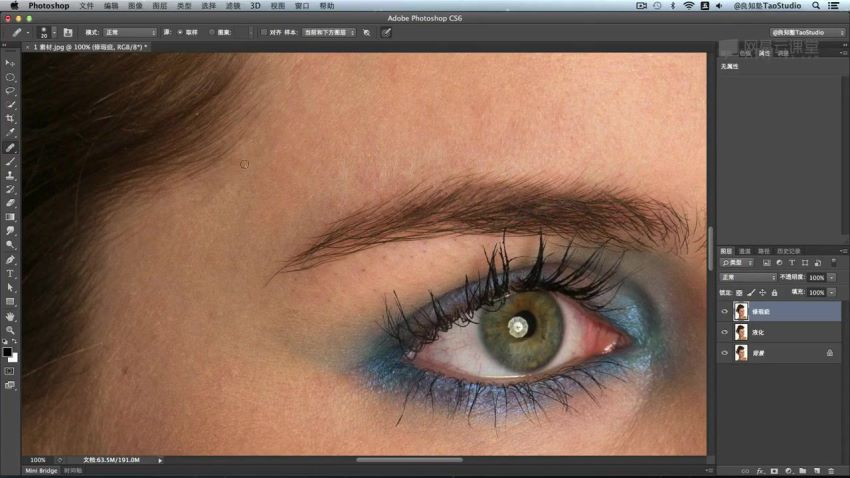Toggle tablet pressure size icon
This screenshot has height=478, width=850.
point(386,33)
